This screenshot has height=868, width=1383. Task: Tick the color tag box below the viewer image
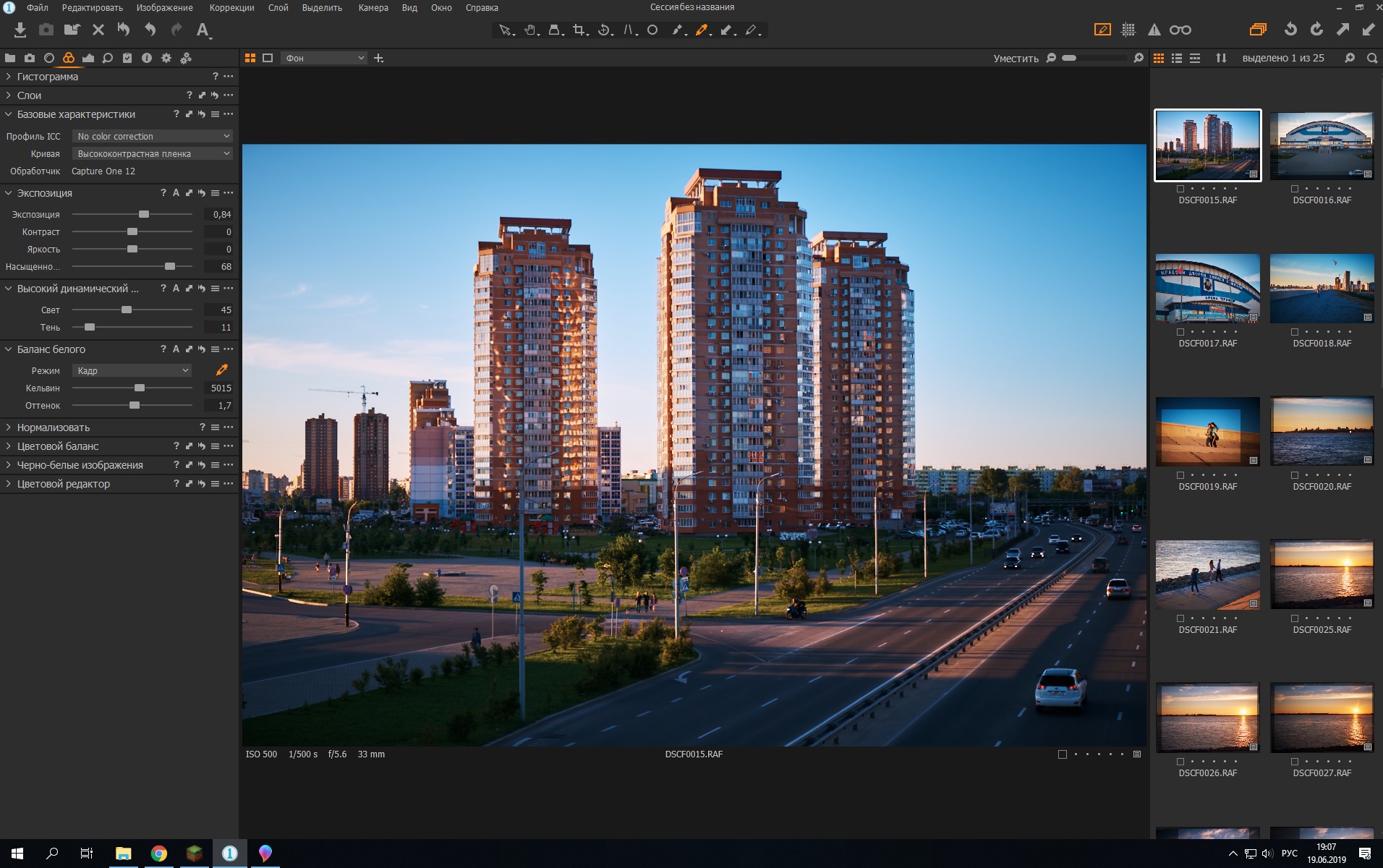[x=1063, y=754]
